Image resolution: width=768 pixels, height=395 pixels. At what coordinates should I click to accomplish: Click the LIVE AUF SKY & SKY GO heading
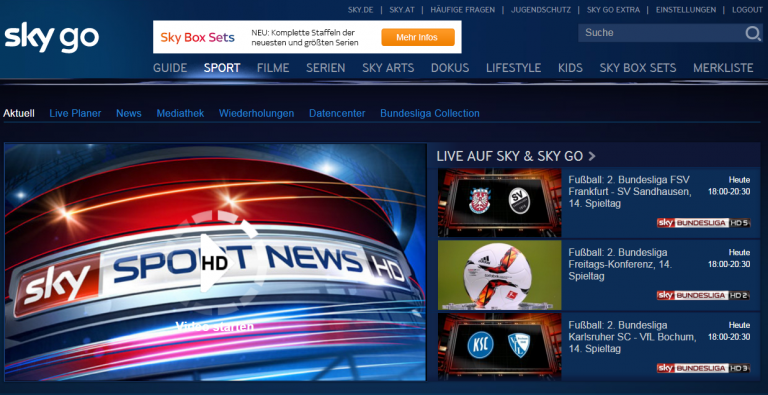[509, 156]
